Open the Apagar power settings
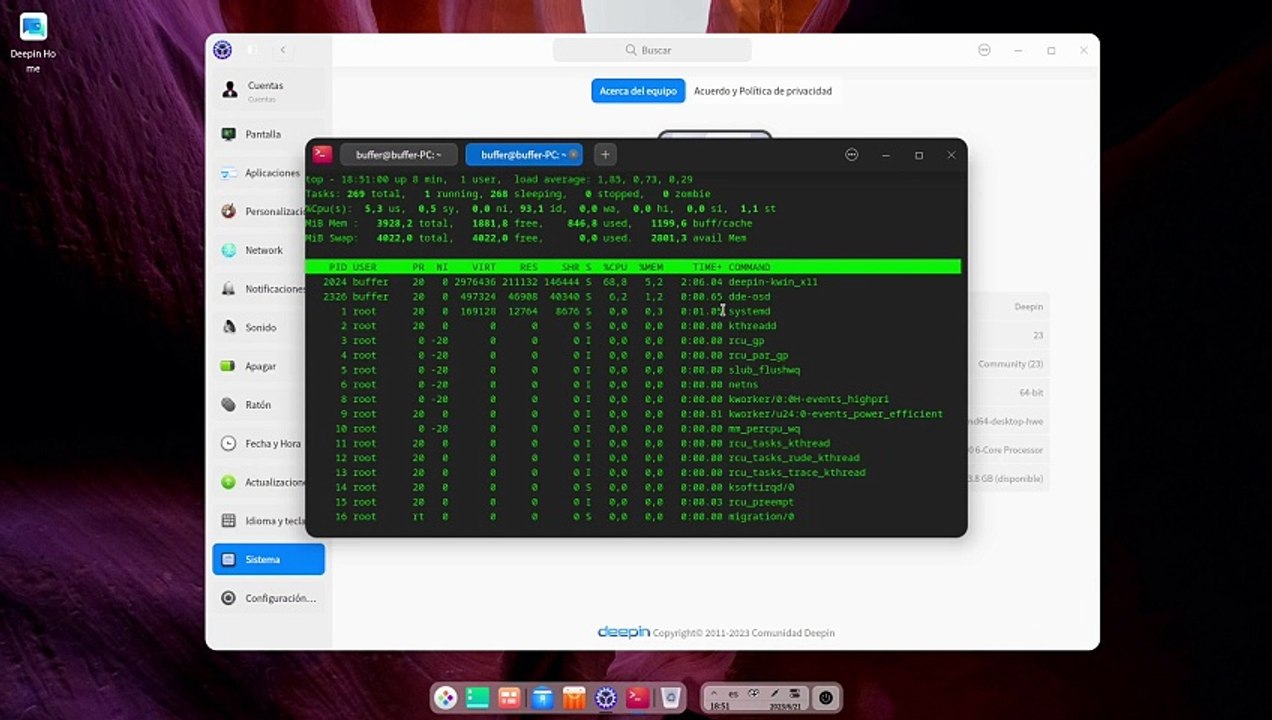 coord(268,366)
